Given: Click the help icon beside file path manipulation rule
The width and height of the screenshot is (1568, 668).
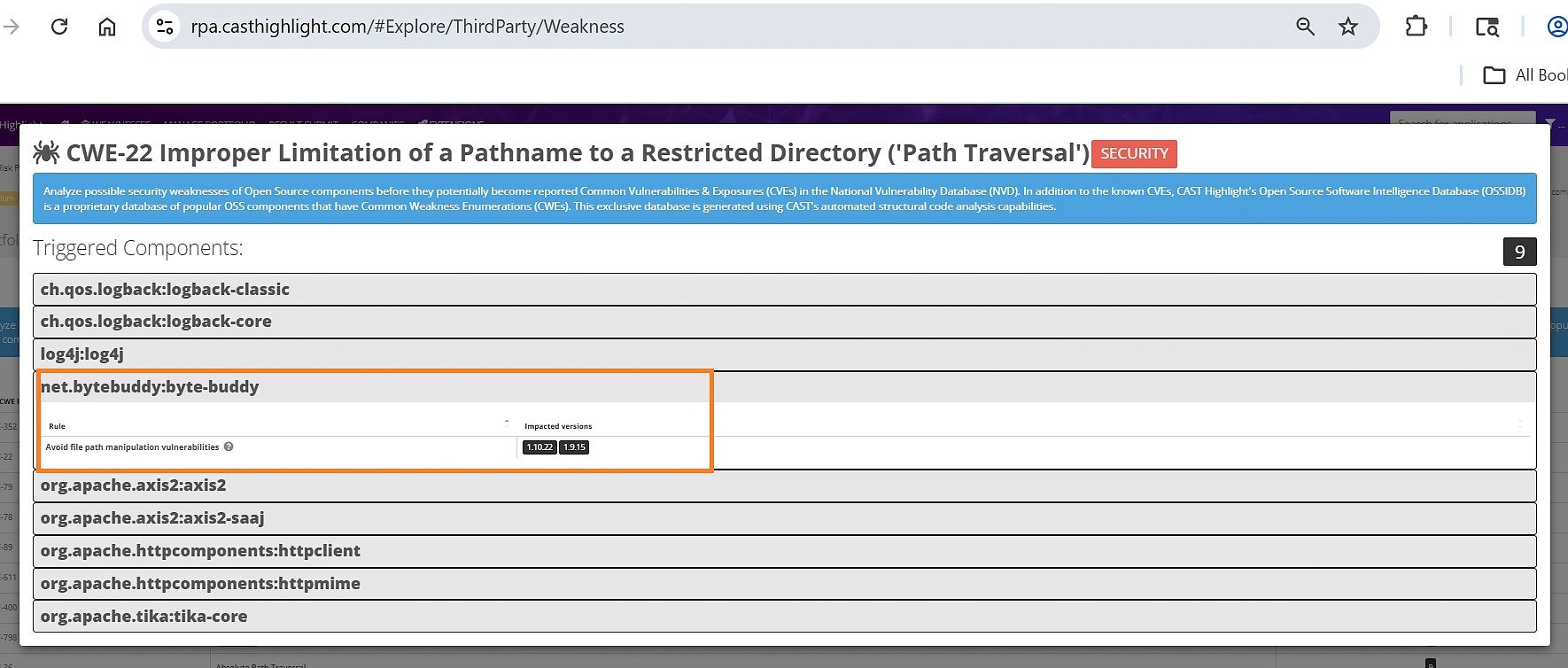Looking at the screenshot, I should click(x=229, y=447).
